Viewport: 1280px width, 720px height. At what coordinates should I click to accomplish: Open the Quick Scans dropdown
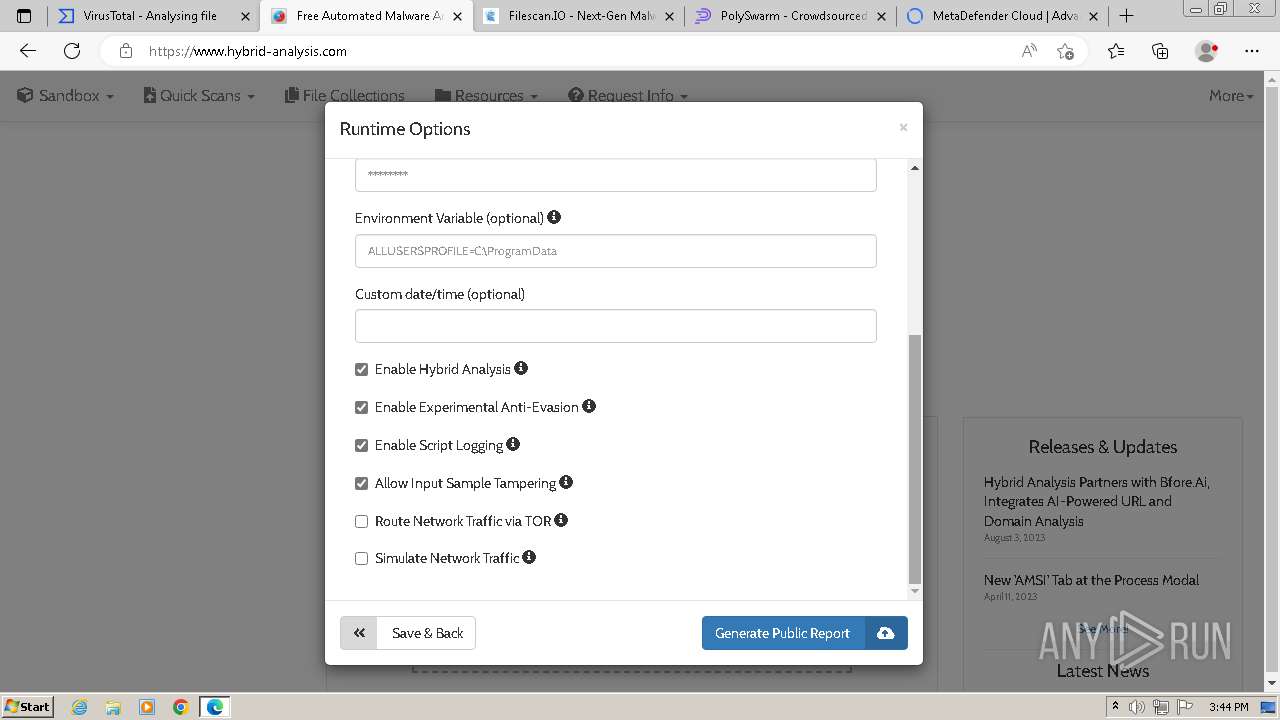199,96
